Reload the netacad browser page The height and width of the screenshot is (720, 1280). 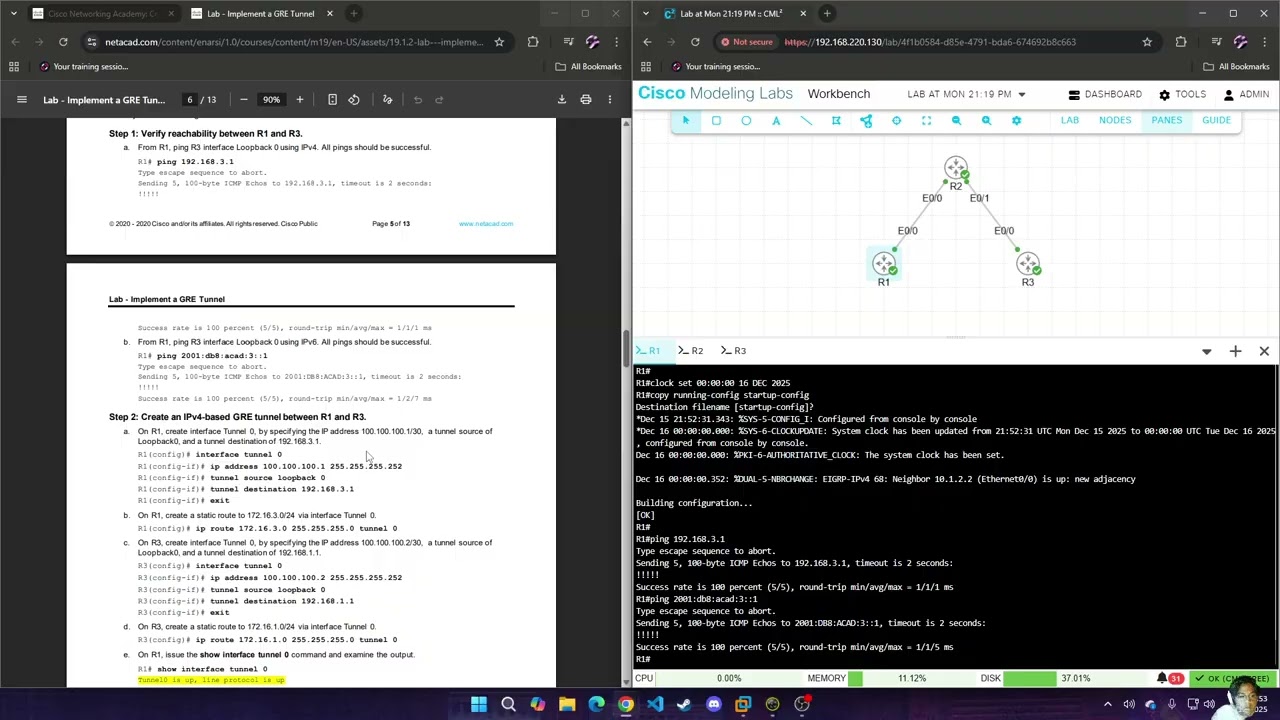tap(63, 42)
